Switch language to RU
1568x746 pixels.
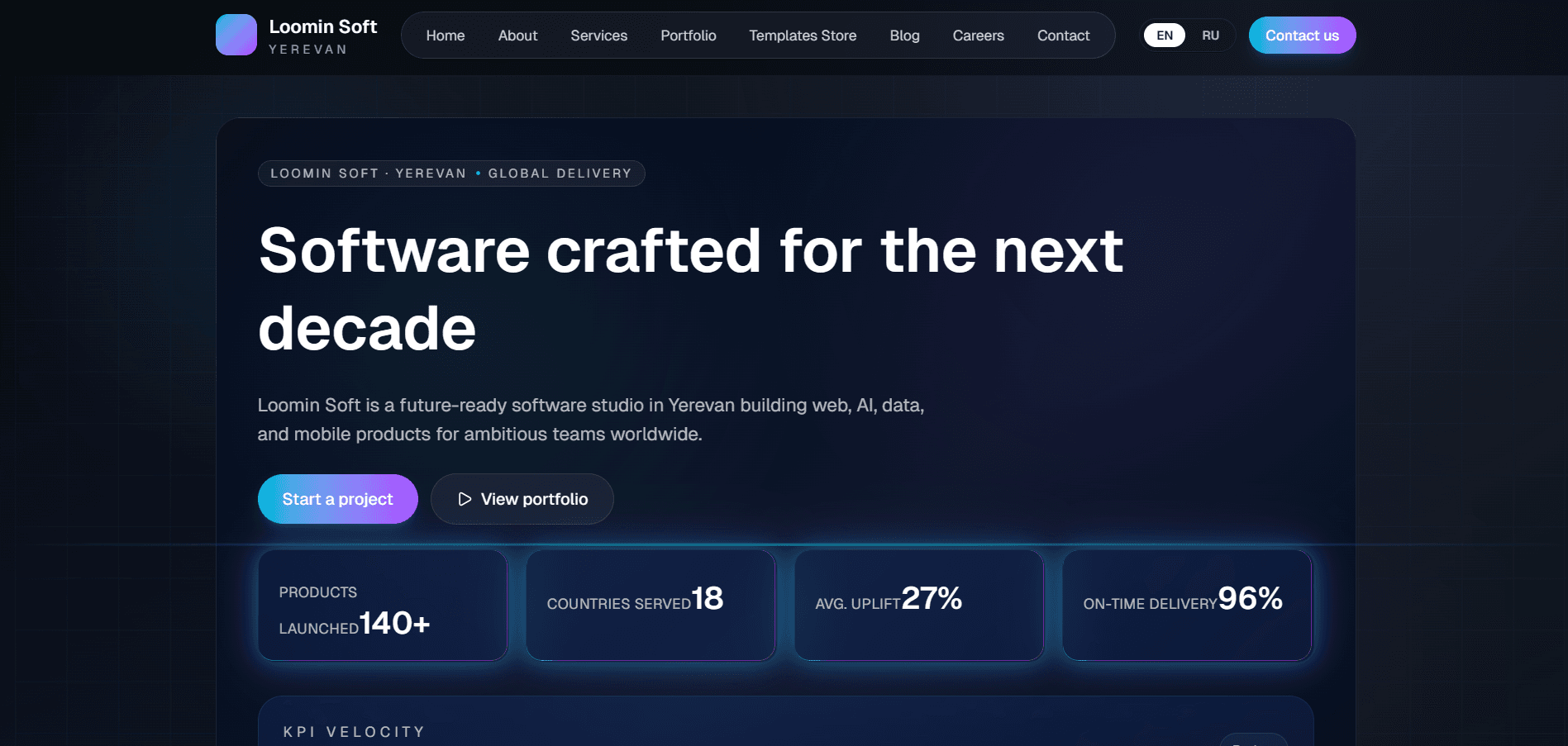pyautogui.click(x=1210, y=36)
